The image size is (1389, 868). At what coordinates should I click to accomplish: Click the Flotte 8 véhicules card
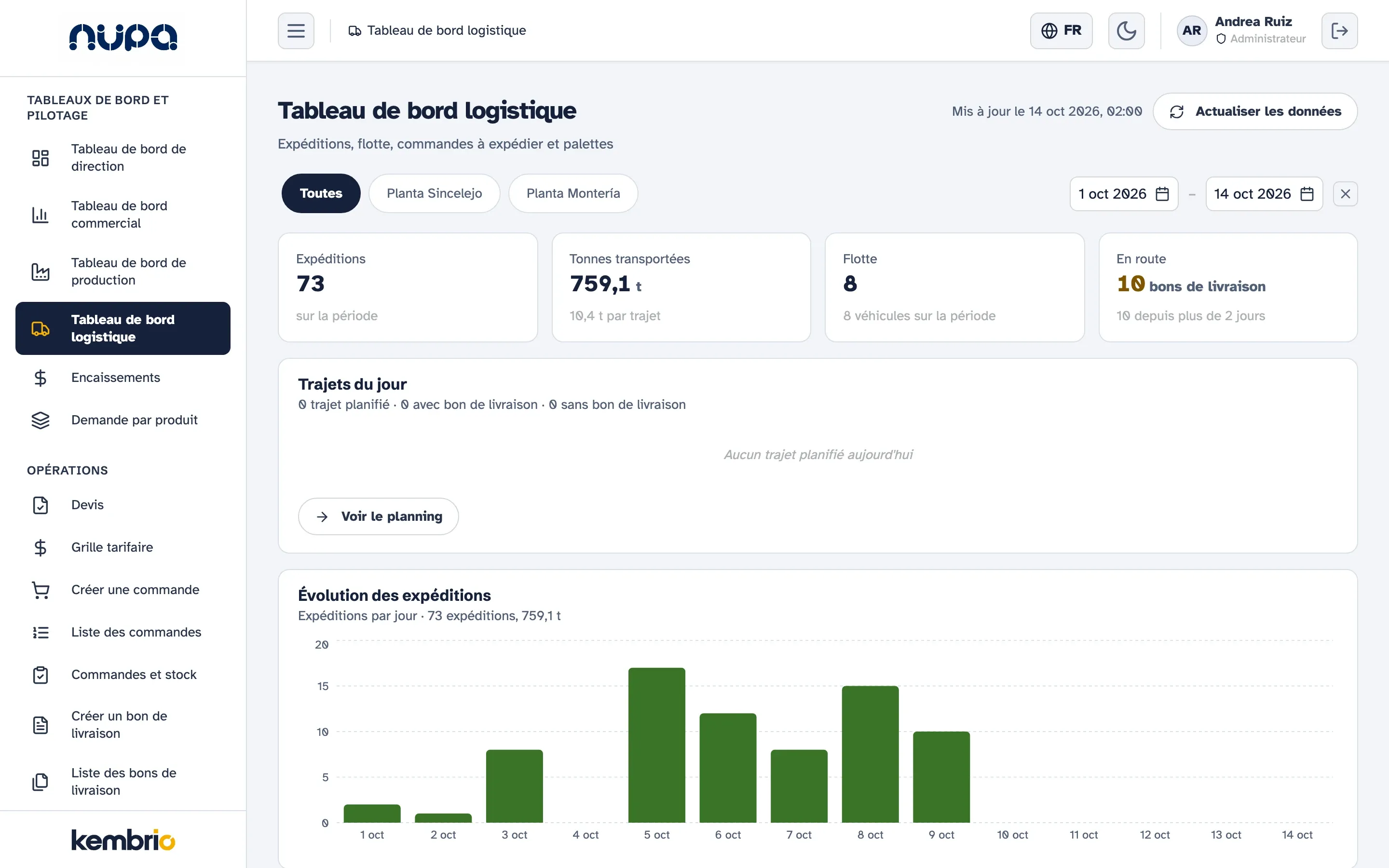pos(954,287)
